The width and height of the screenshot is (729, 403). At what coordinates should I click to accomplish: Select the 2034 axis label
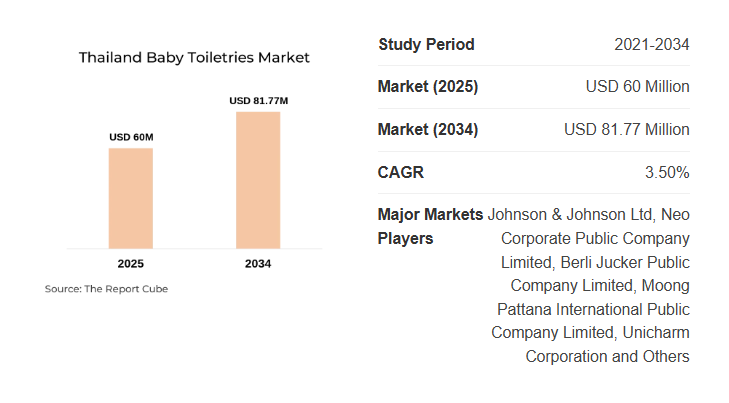pyautogui.click(x=257, y=264)
